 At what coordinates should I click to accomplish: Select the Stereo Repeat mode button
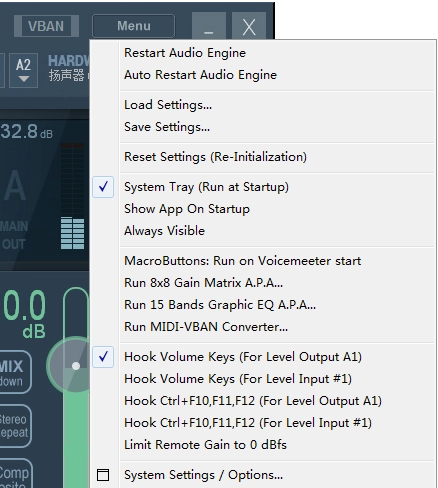point(14,426)
